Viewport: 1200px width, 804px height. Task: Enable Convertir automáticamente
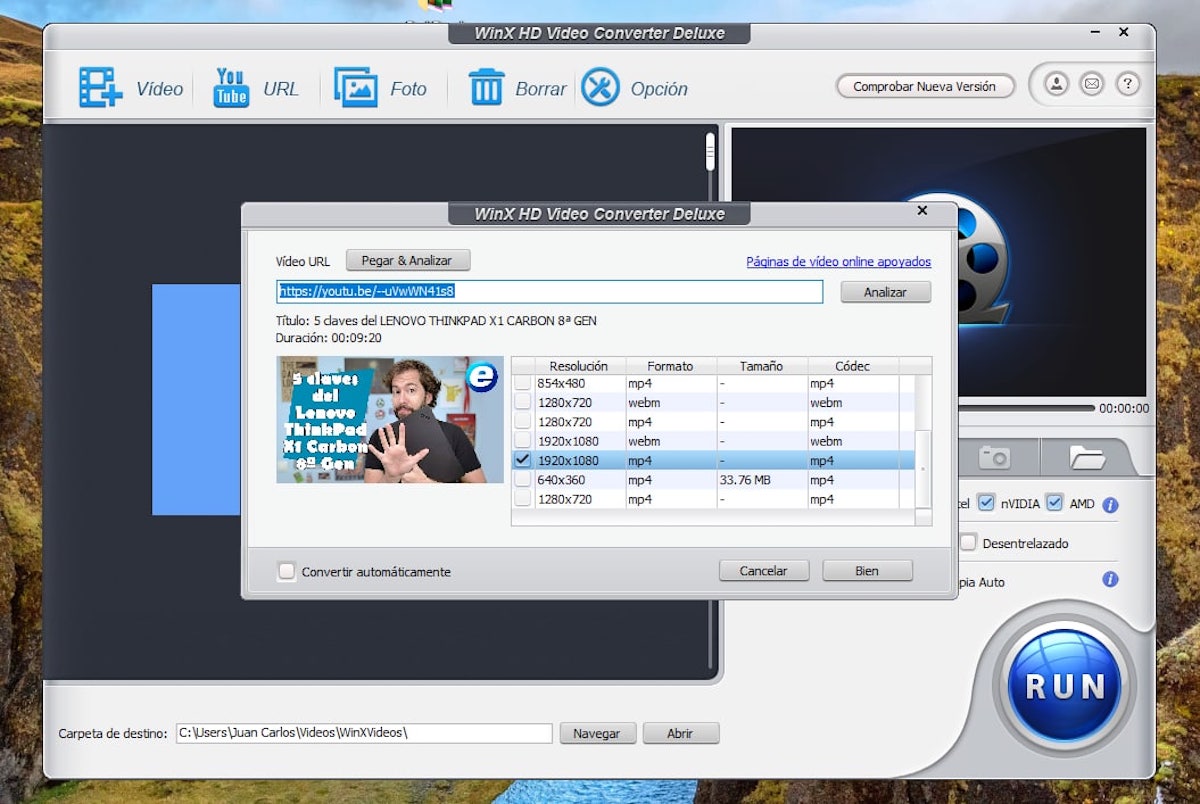pos(287,571)
